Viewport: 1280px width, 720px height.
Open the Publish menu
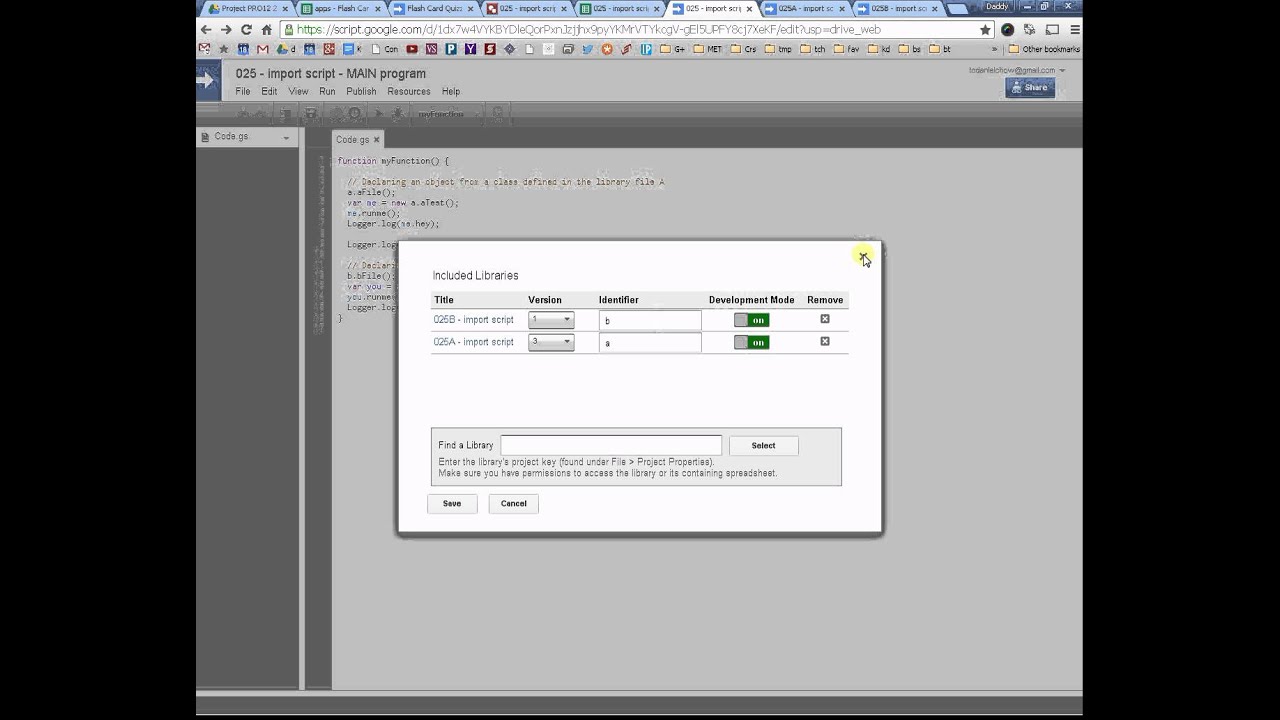(x=361, y=91)
